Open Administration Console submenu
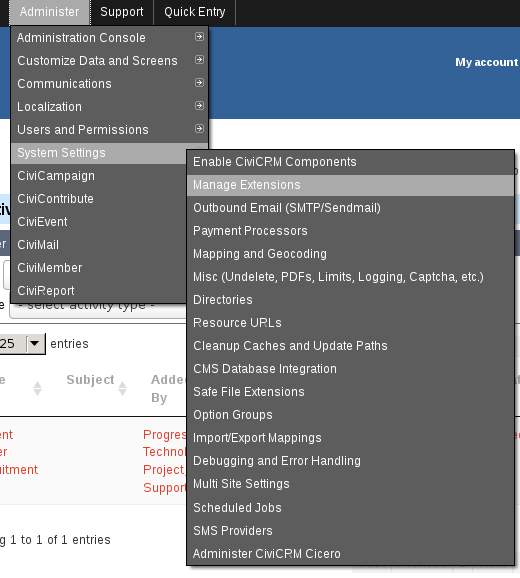Image resolution: width=520 pixels, height=578 pixels. coord(109,38)
